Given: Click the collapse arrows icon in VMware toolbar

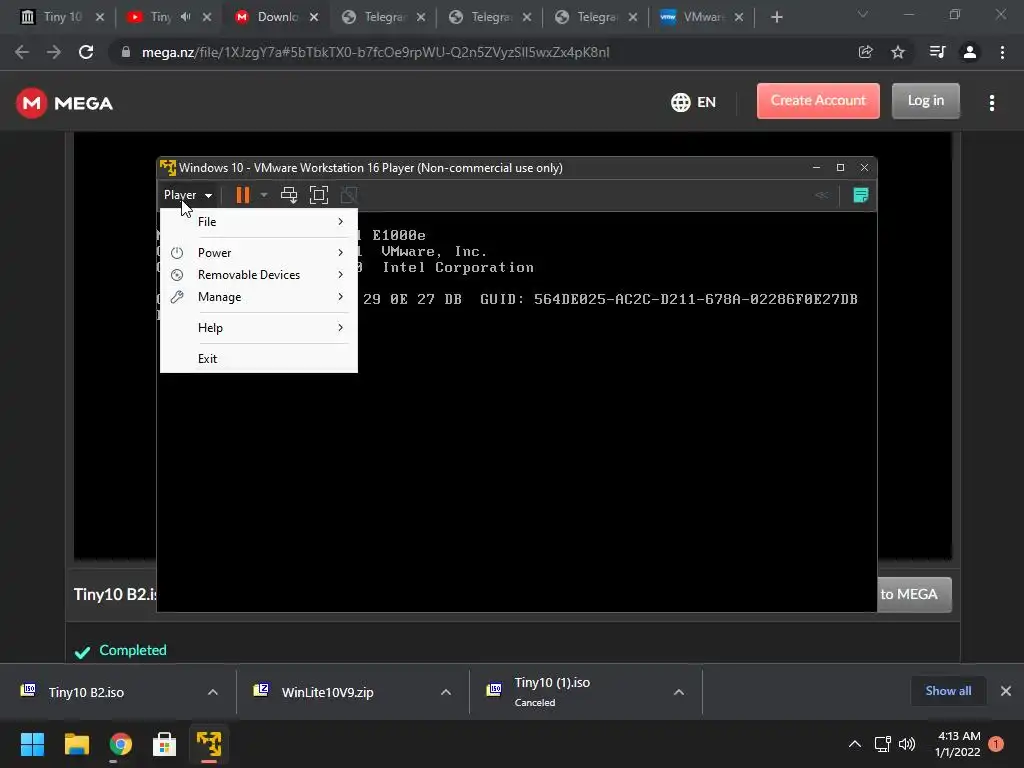Looking at the screenshot, I should tap(822, 195).
